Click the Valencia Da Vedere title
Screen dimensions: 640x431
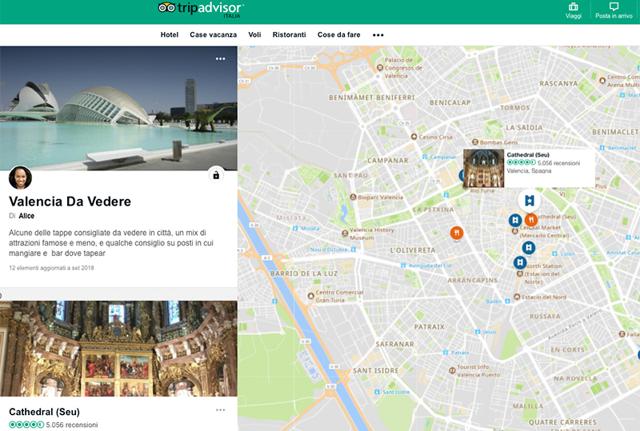70,201
